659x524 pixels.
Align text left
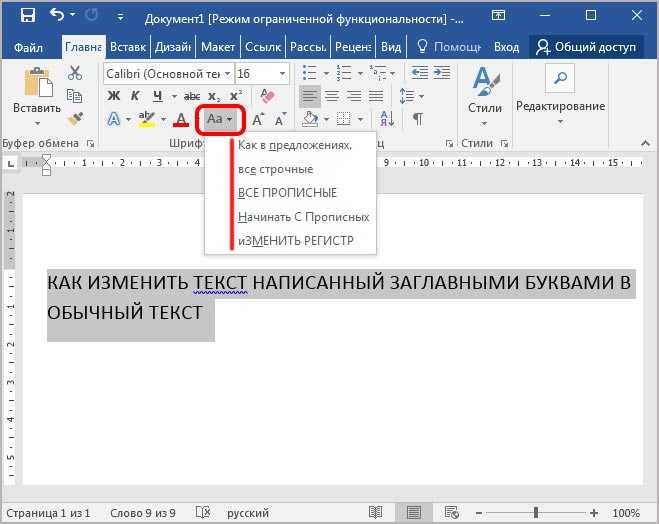[310, 96]
